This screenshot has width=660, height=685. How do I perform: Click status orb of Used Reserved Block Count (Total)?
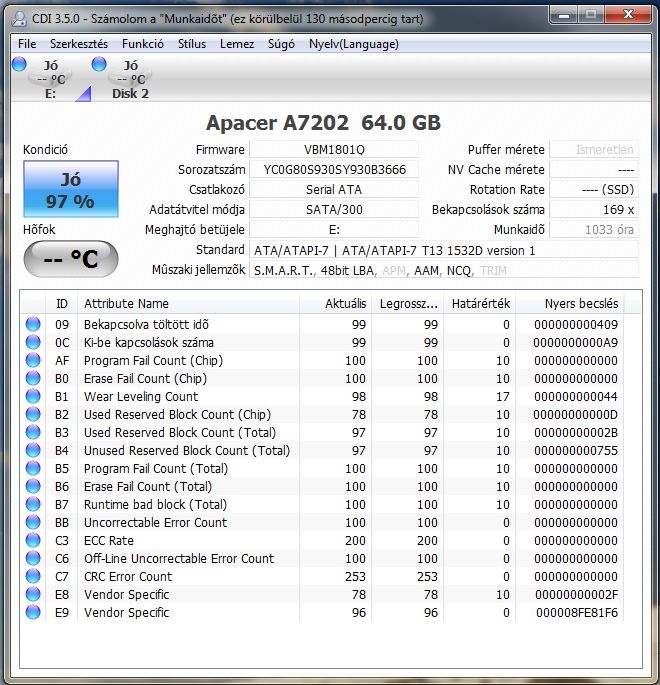tap(33, 432)
